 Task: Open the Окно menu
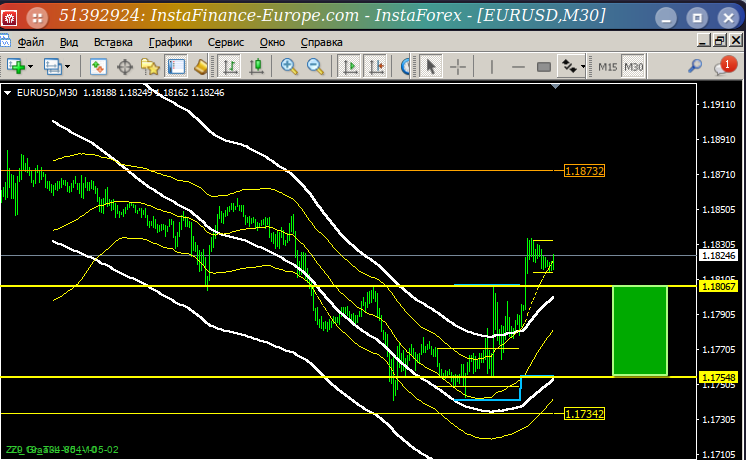(272, 42)
